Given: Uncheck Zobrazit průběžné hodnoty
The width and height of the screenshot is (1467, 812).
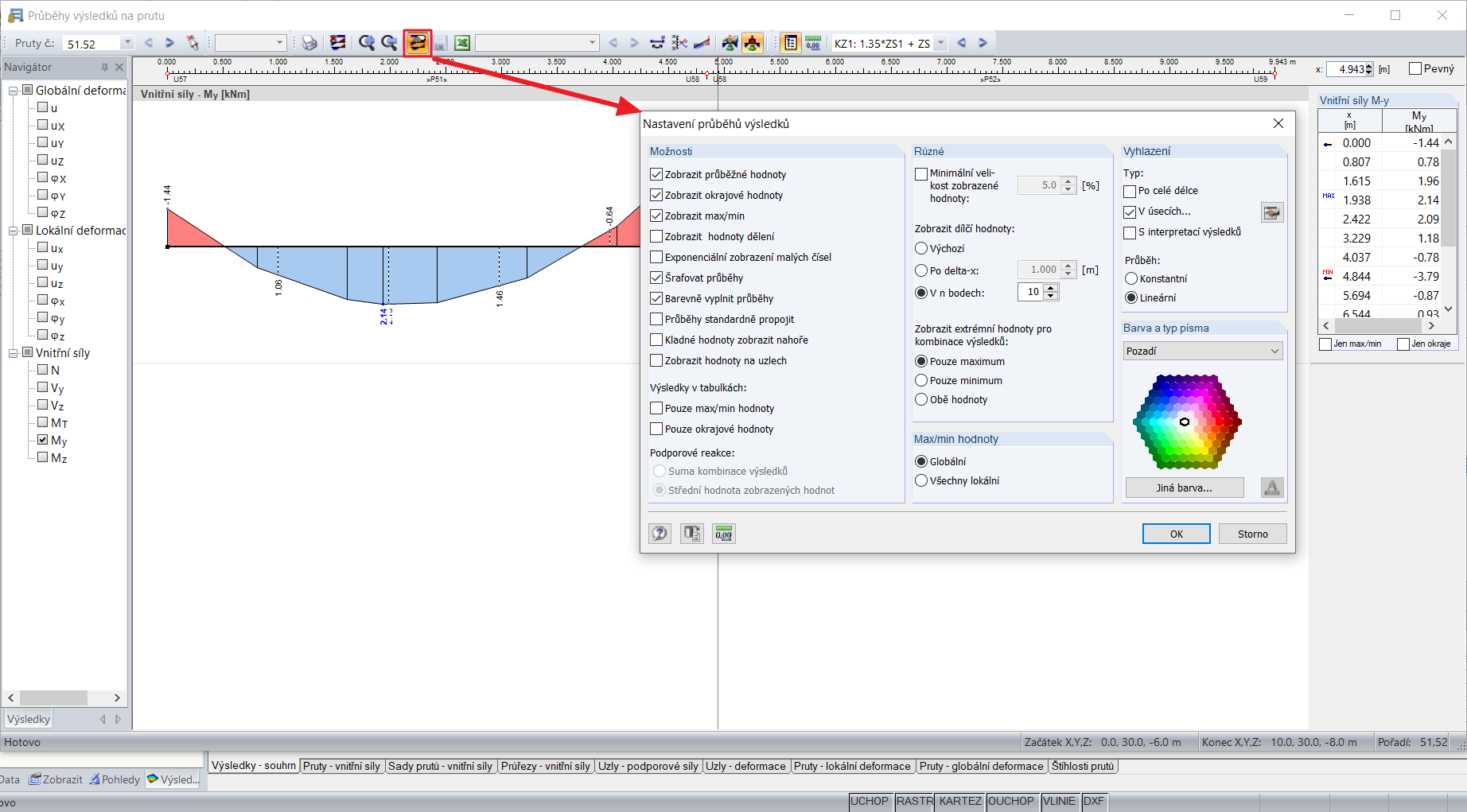Looking at the screenshot, I should pyautogui.click(x=656, y=174).
